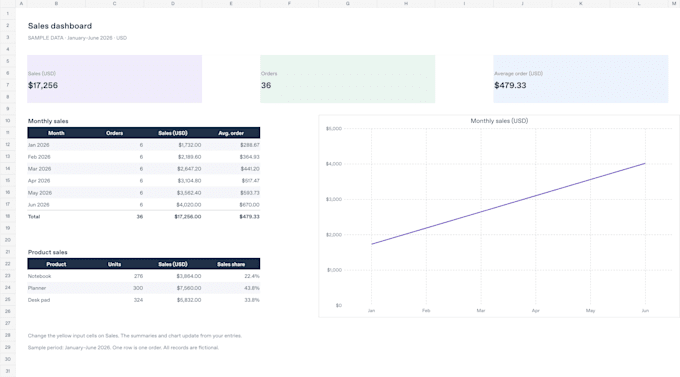
Task: Select the $1,732.00 sales cell
Action: point(173,145)
